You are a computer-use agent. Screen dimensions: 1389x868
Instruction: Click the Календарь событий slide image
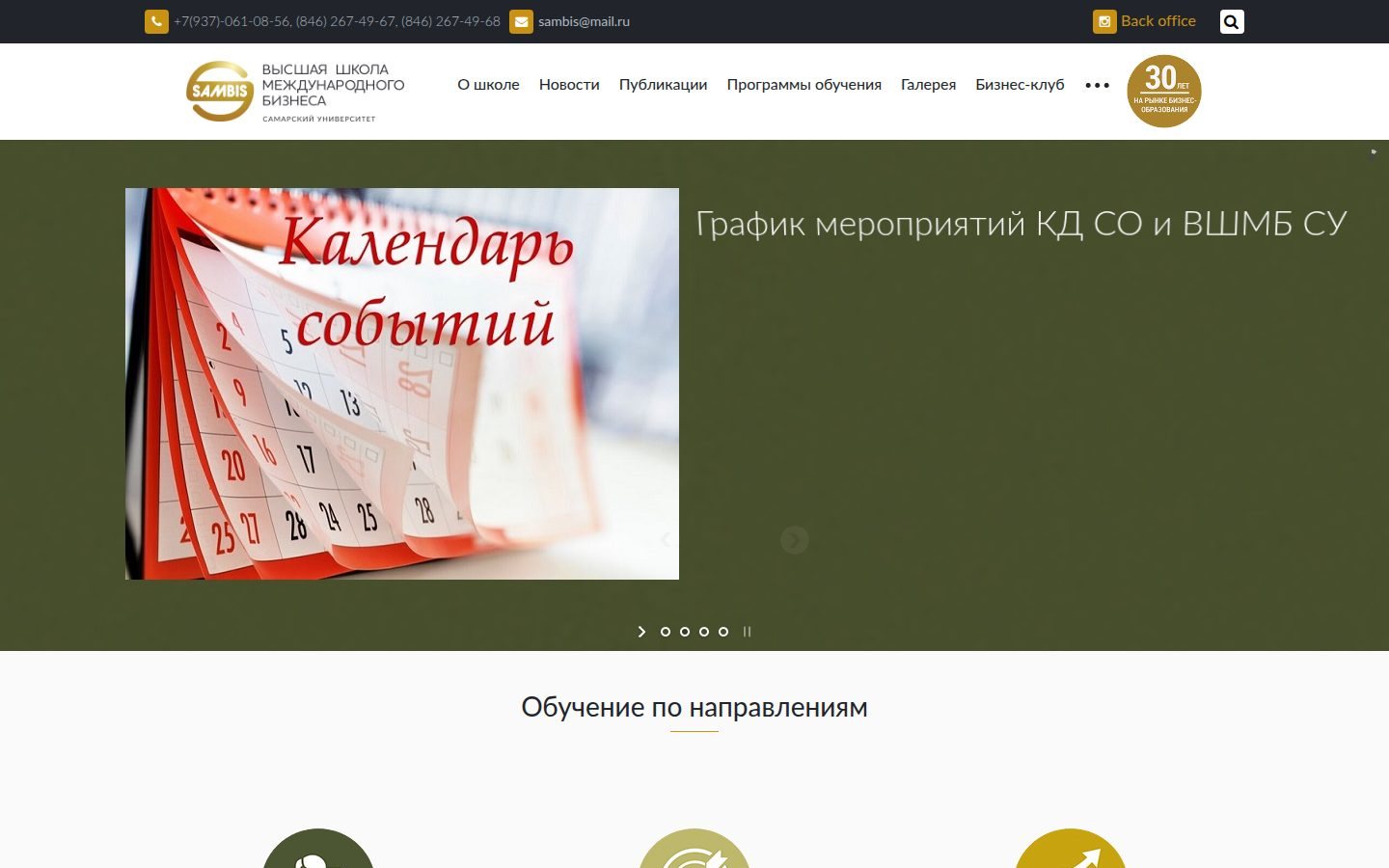point(402,384)
